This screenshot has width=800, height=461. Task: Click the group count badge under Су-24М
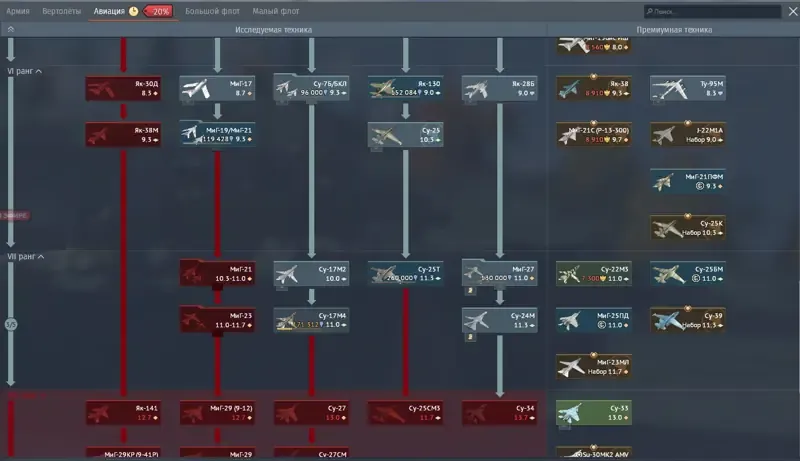[x=470, y=337]
